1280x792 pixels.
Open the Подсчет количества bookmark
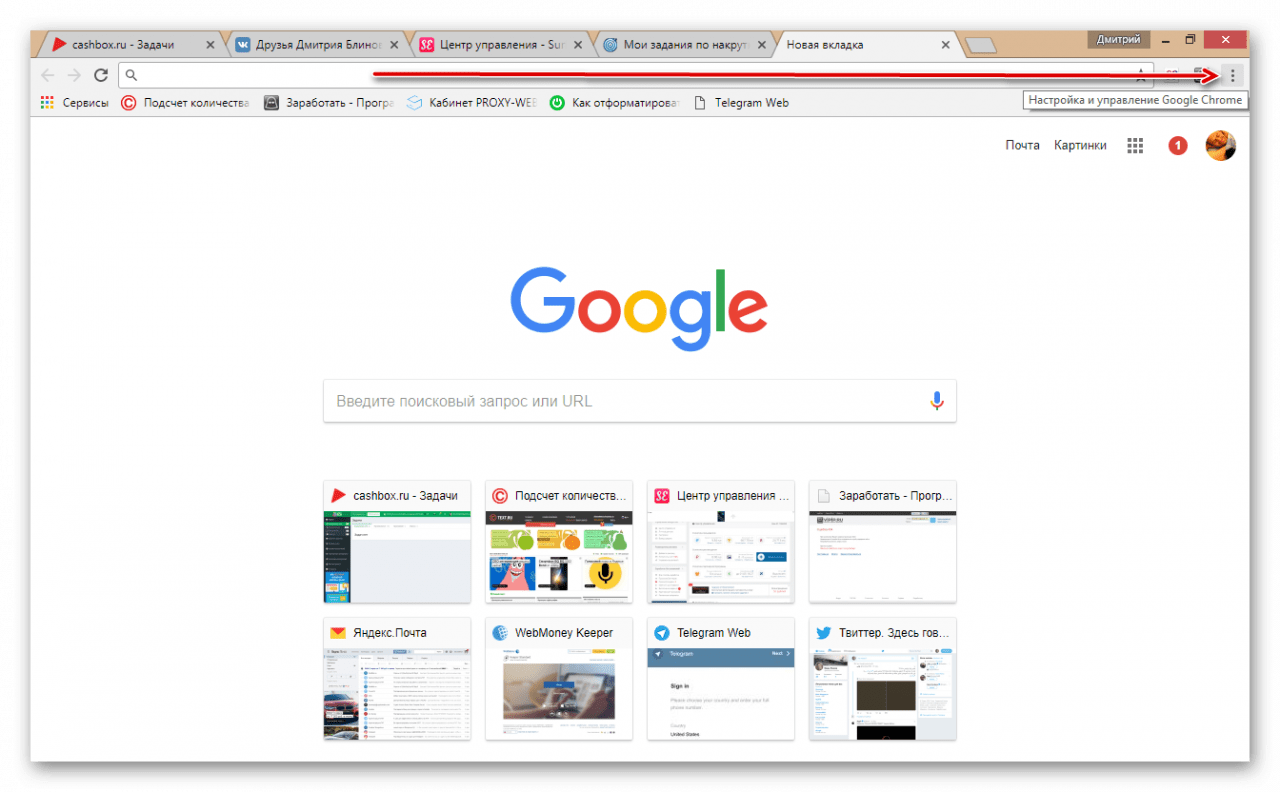point(185,102)
